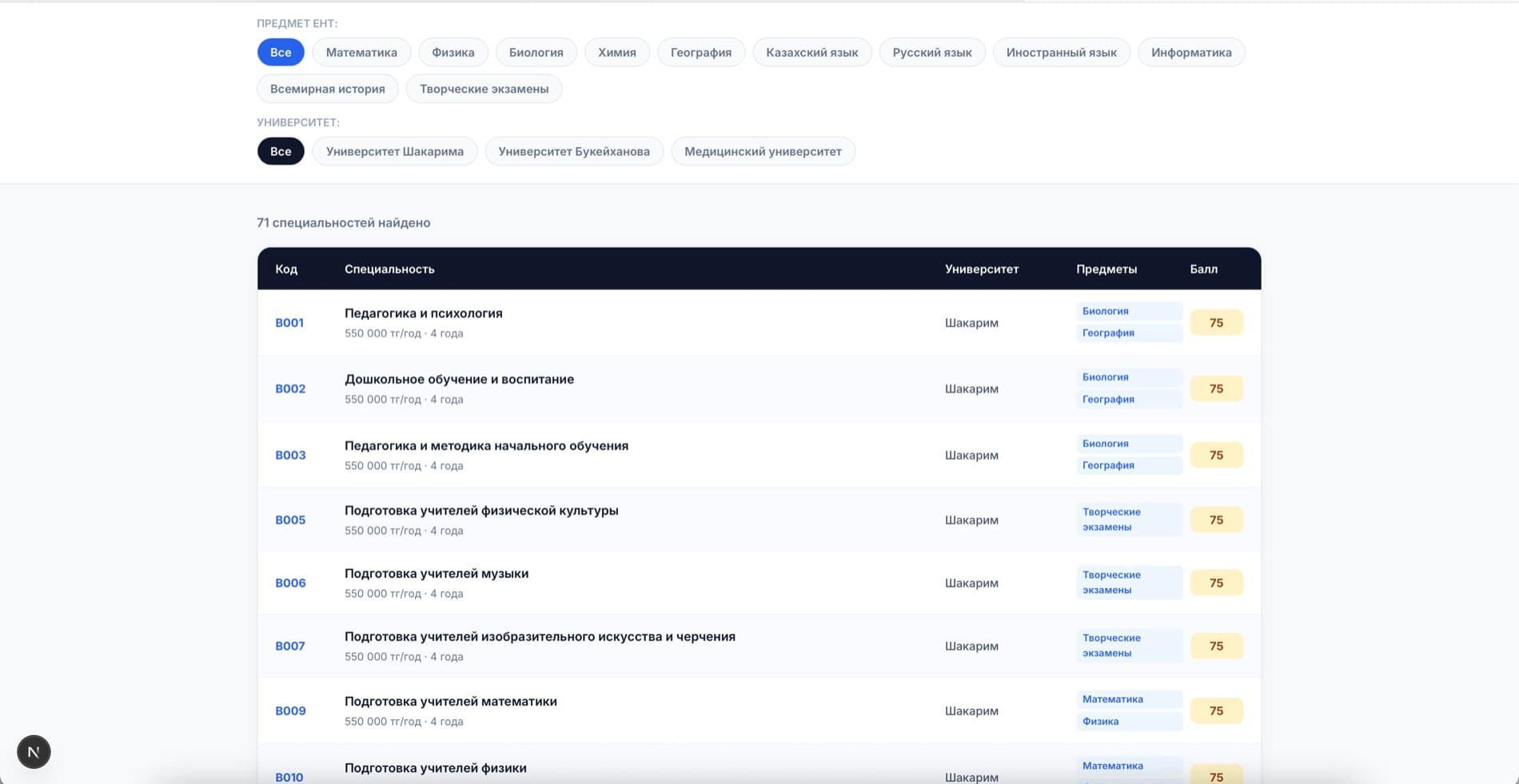Select the subject filter 'Все'
1519x784 pixels.
pyautogui.click(x=281, y=53)
